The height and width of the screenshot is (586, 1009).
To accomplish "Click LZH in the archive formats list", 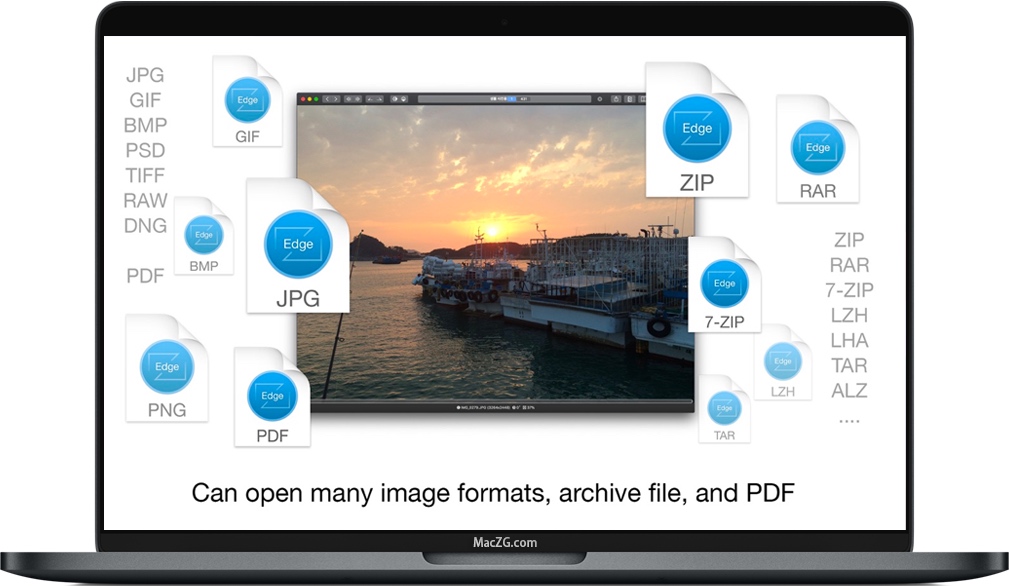I will [849, 315].
